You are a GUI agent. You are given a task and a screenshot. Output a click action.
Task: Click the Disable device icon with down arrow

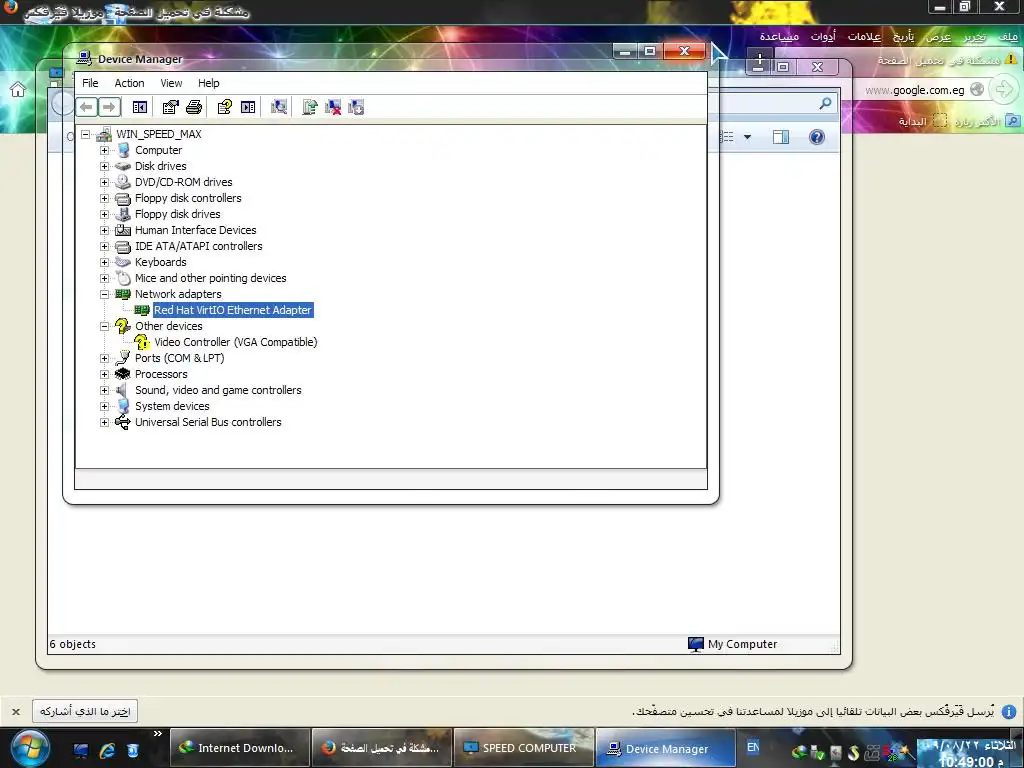coord(356,107)
